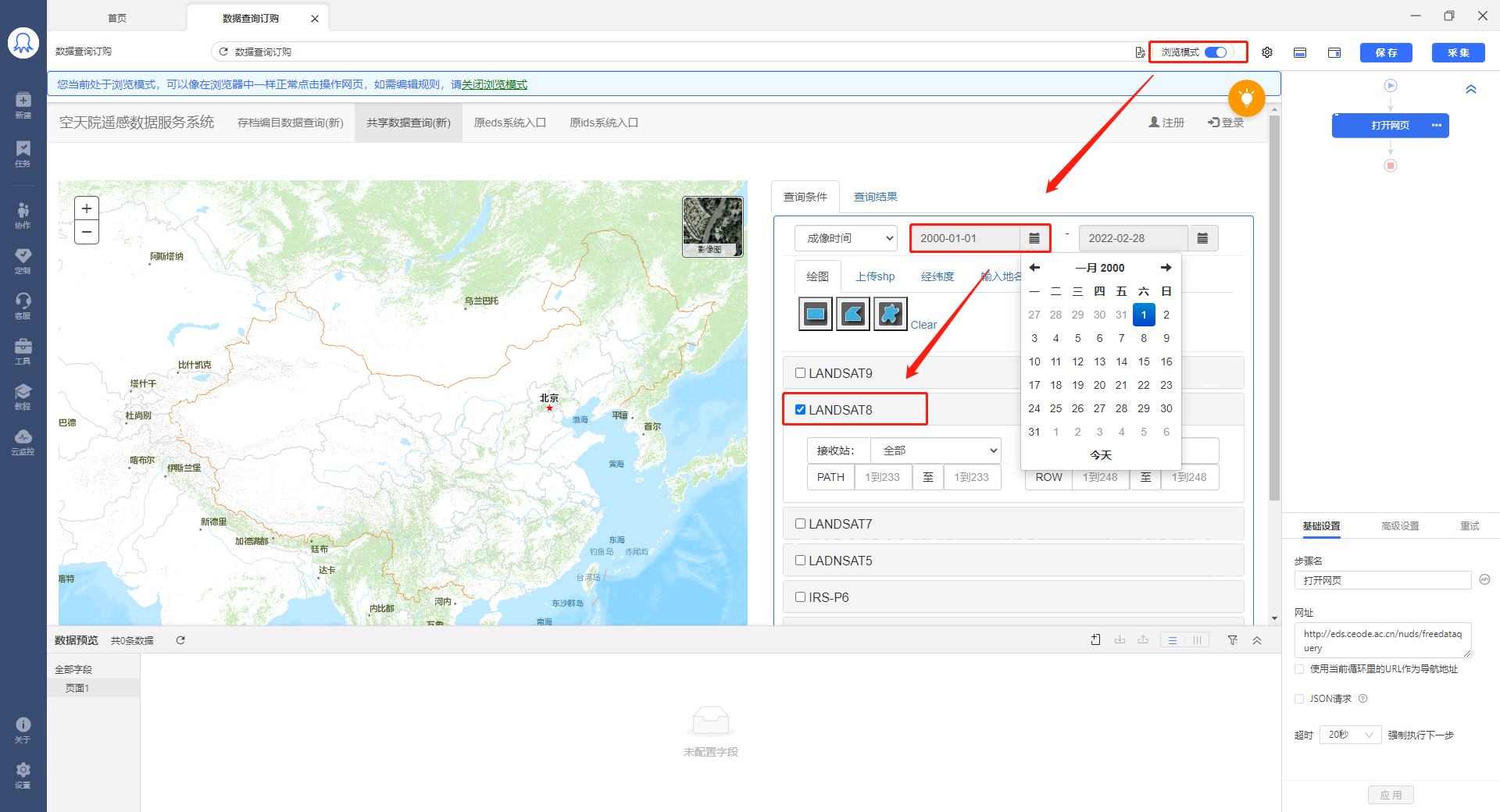The width and height of the screenshot is (1500, 812).
Task: Click the orange lightbulb tips button
Action: [x=1246, y=98]
